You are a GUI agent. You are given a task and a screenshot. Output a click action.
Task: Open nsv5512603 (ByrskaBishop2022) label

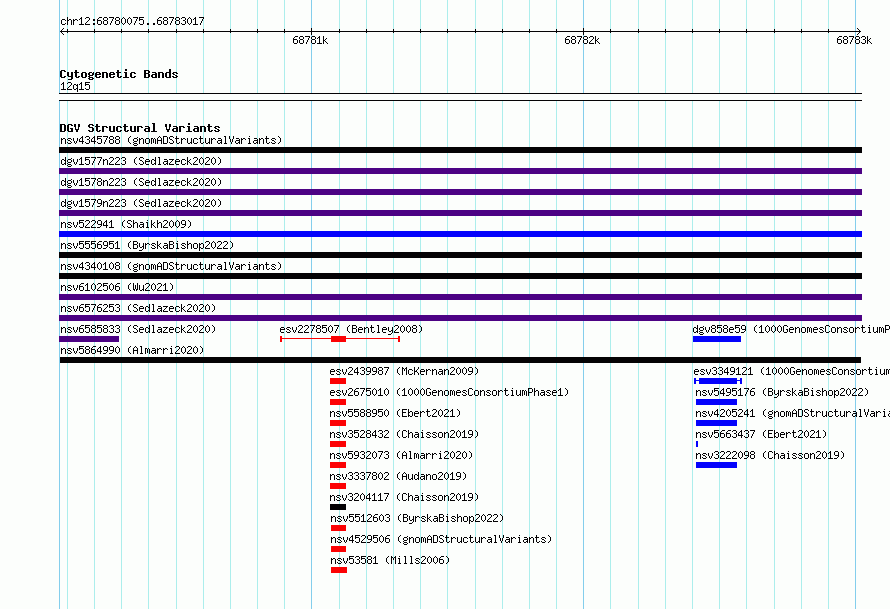pos(417,518)
